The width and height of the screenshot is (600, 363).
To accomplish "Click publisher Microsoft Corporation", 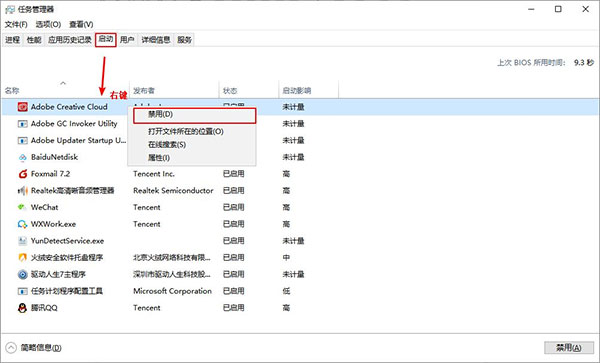I will tap(172, 291).
